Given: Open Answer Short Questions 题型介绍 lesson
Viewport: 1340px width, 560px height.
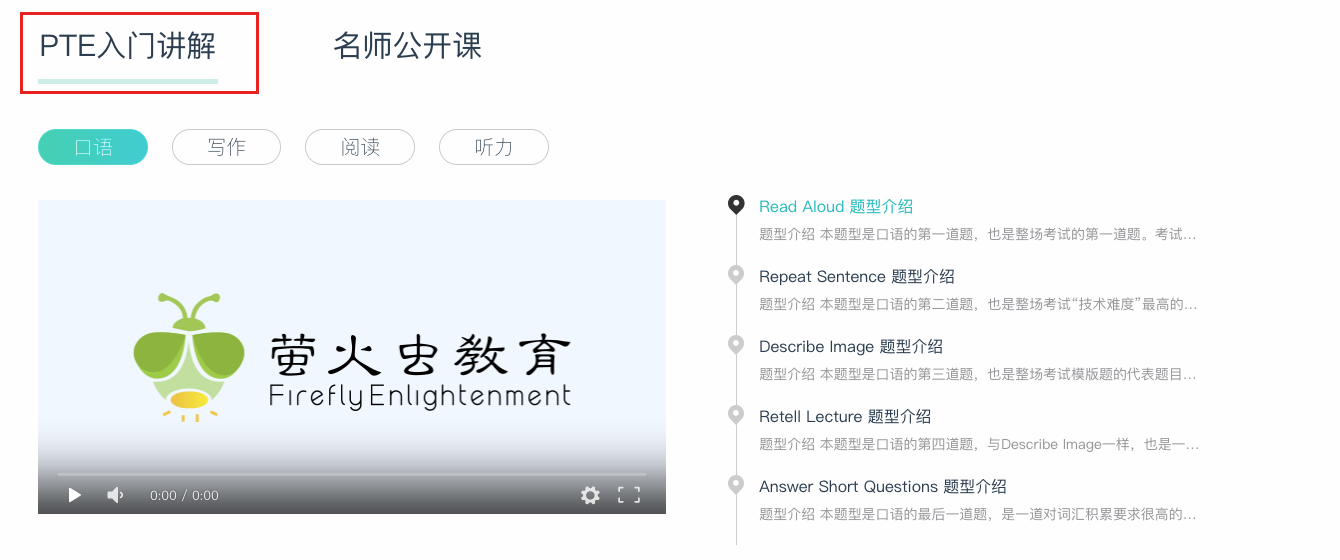Looking at the screenshot, I should coord(883,487).
